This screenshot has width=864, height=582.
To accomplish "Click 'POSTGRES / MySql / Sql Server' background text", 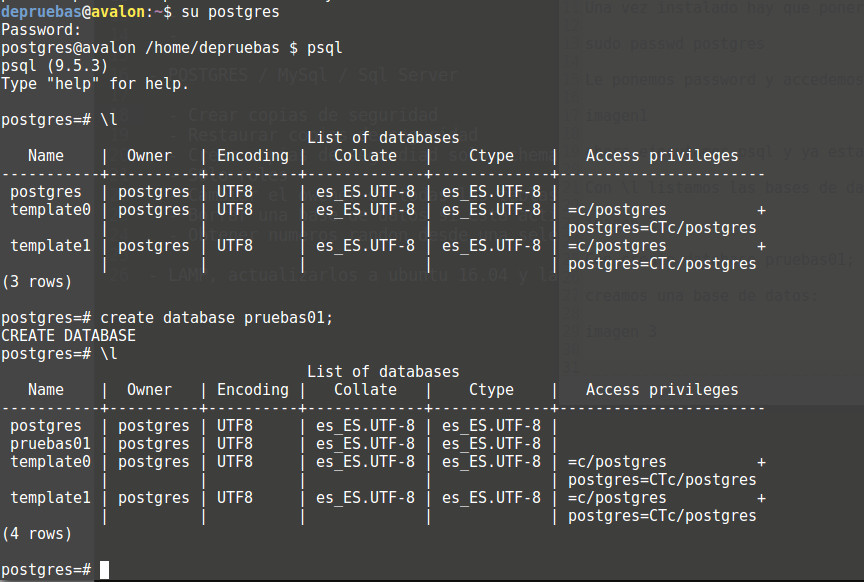I will [313, 75].
